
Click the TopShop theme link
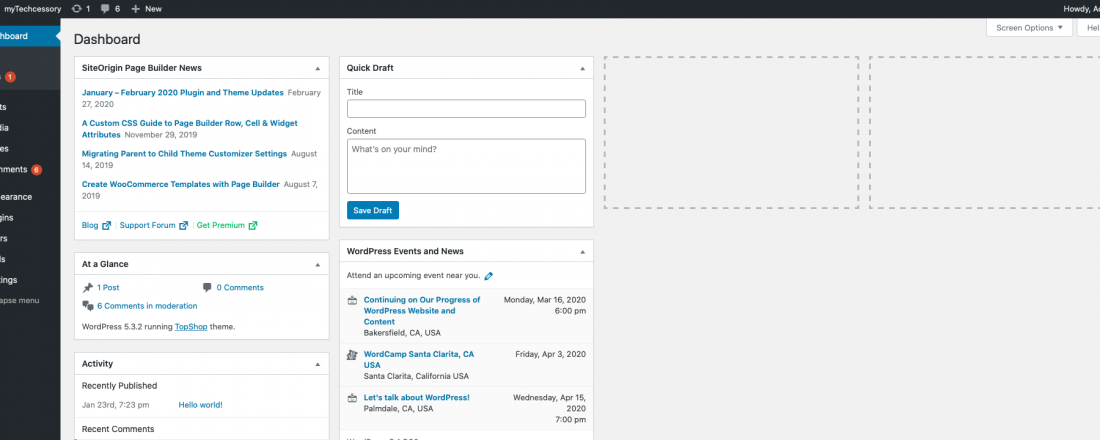(x=192, y=327)
